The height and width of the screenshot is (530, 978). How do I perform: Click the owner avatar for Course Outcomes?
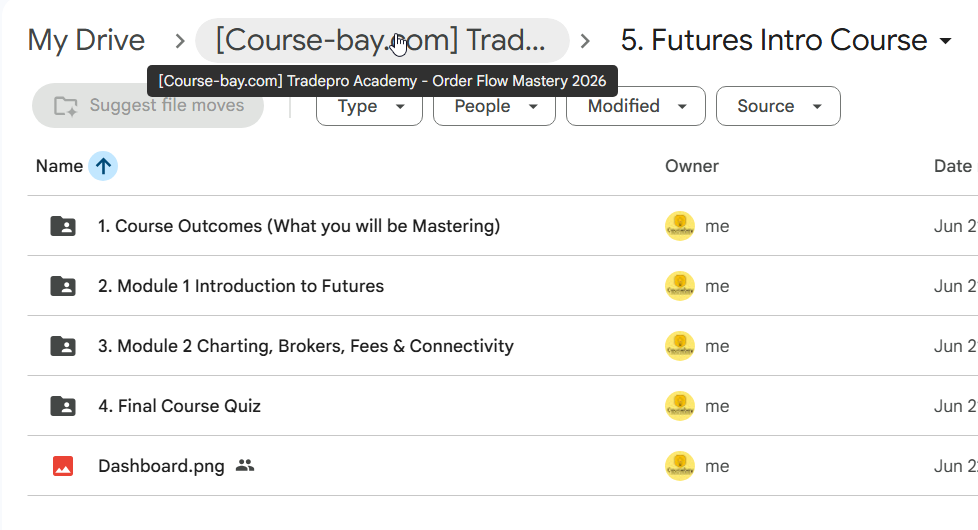[680, 226]
